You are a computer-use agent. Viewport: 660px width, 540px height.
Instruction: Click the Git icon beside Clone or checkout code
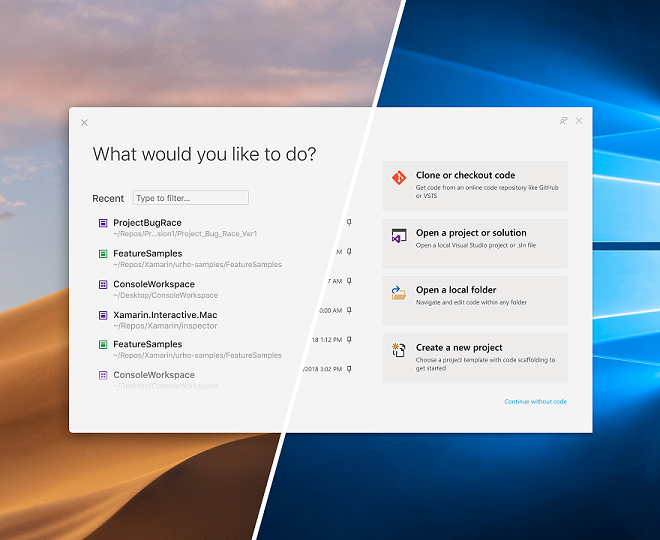click(x=399, y=178)
